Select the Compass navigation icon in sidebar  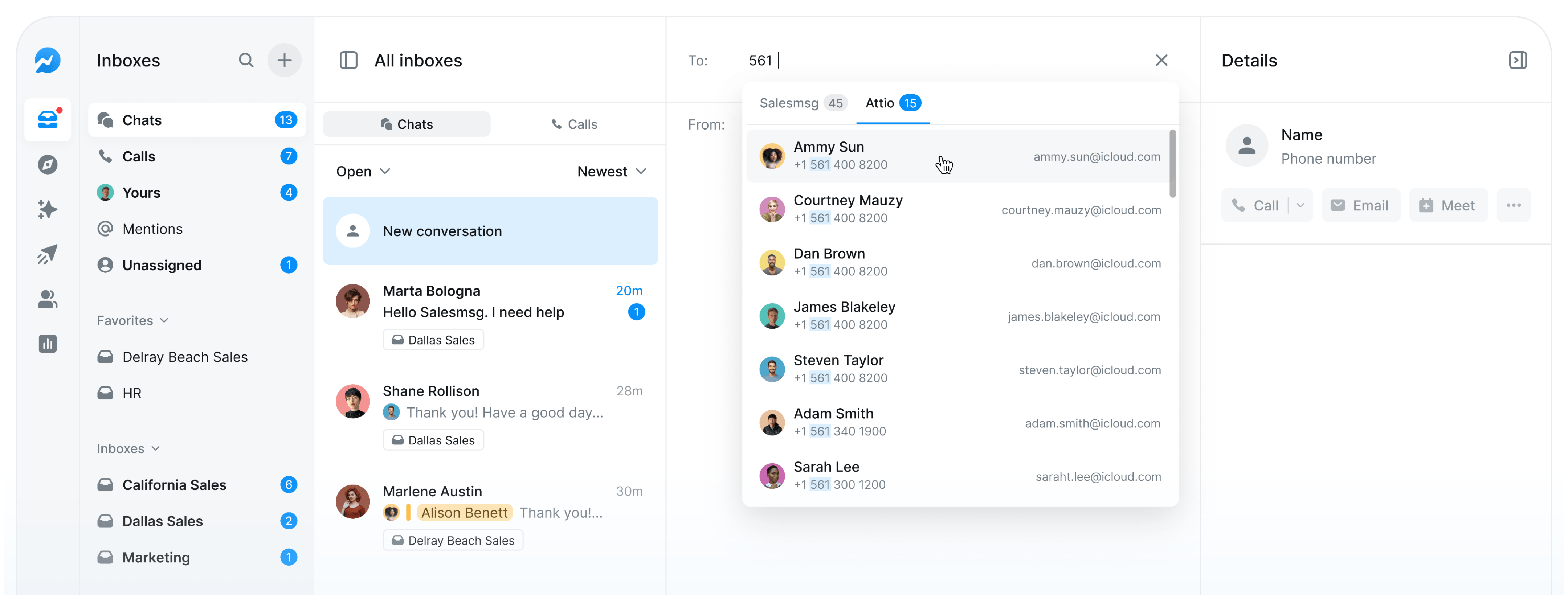(48, 164)
